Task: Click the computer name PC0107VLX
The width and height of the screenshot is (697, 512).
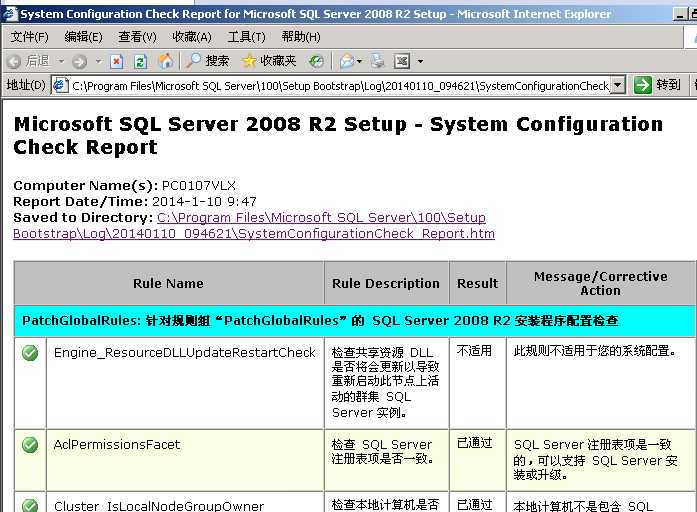Action: click(x=199, y=186)
